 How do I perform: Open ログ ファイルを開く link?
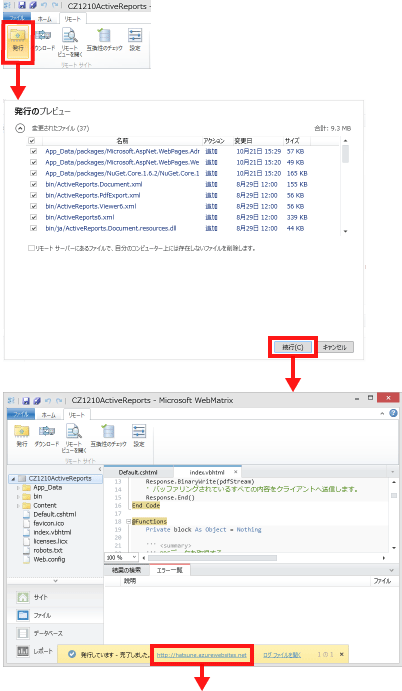[282, 655]
